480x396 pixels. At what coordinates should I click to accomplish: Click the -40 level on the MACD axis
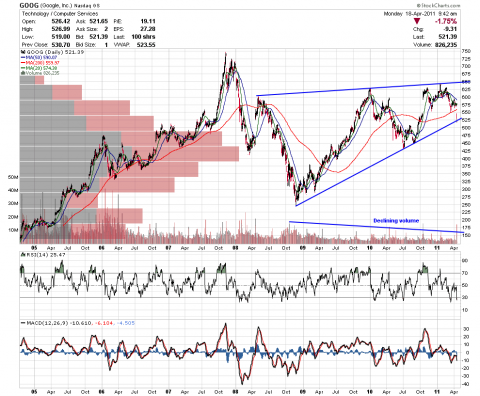[x=466, y=384]
